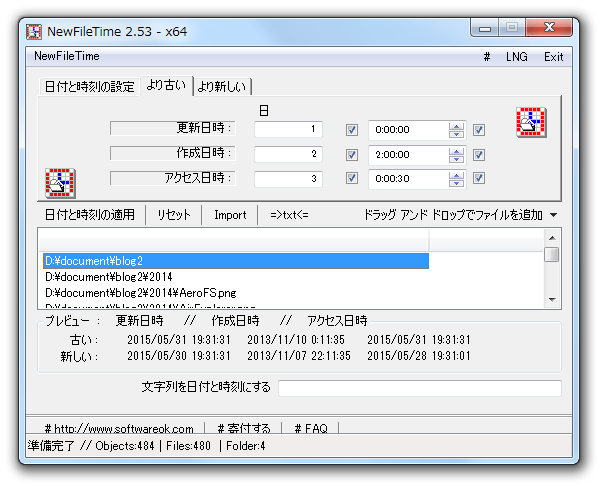
Task: Toggle the checkbox after 0:00:00 time
Action: coord(479,130)
